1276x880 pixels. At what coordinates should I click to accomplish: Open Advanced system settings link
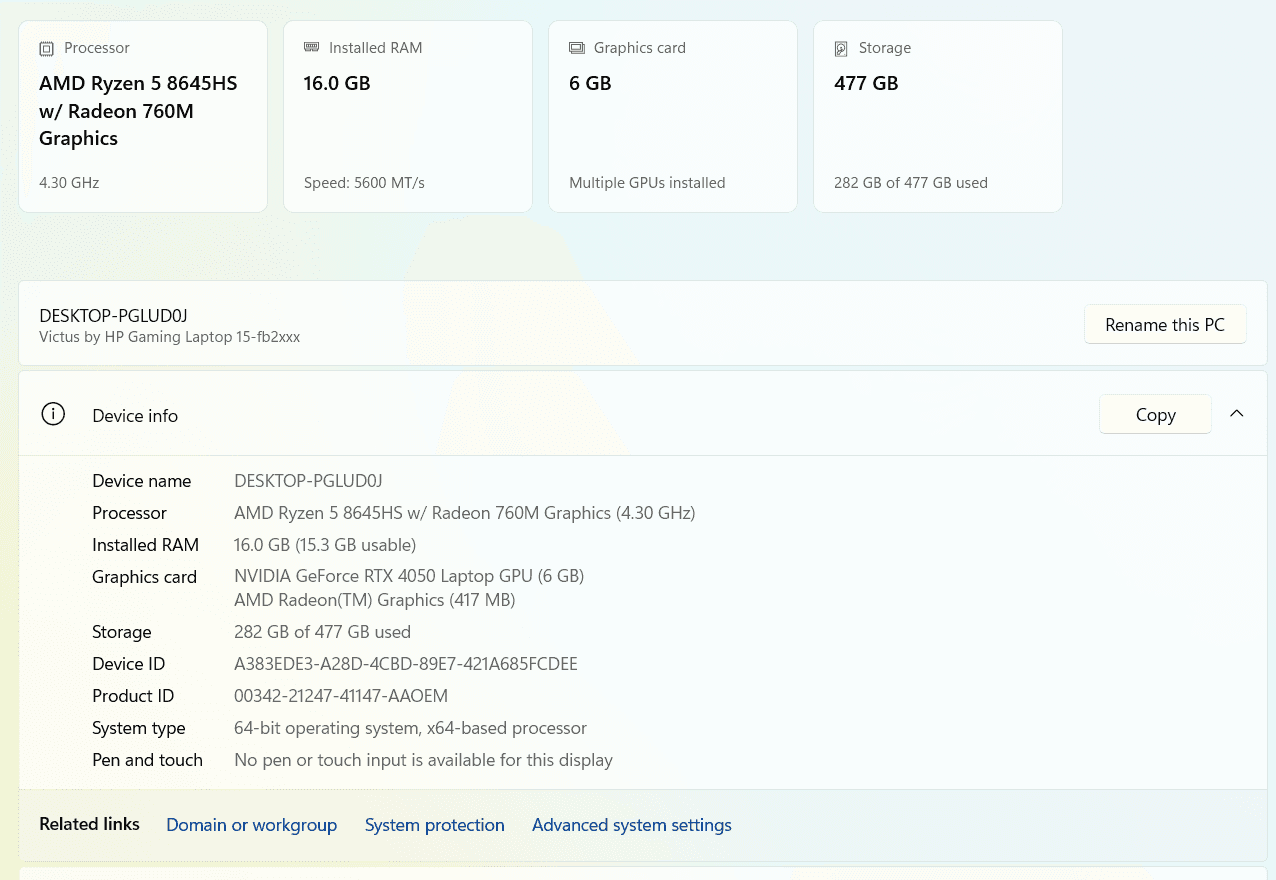632,825
